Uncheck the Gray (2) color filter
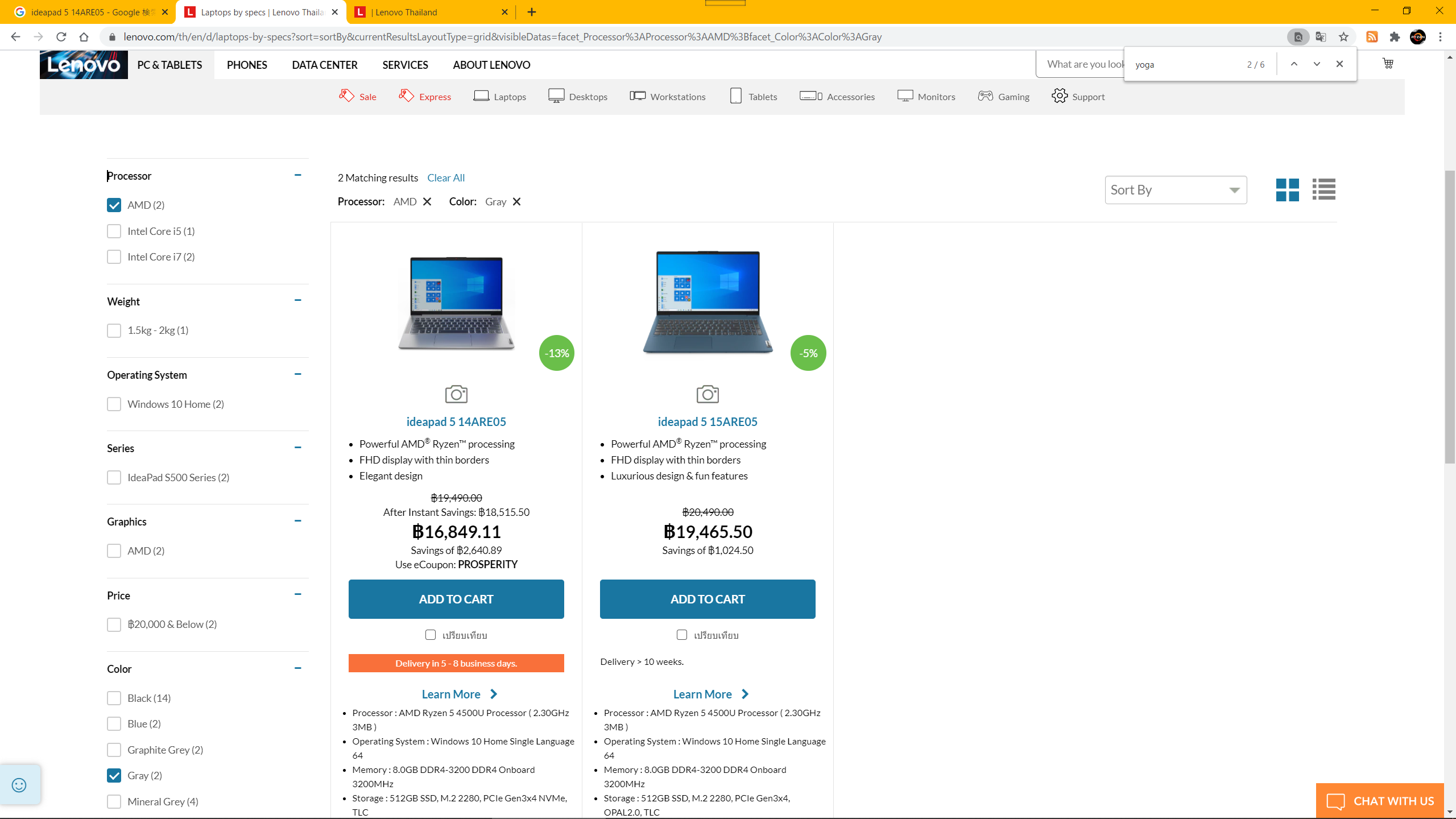 coord(114,775)
